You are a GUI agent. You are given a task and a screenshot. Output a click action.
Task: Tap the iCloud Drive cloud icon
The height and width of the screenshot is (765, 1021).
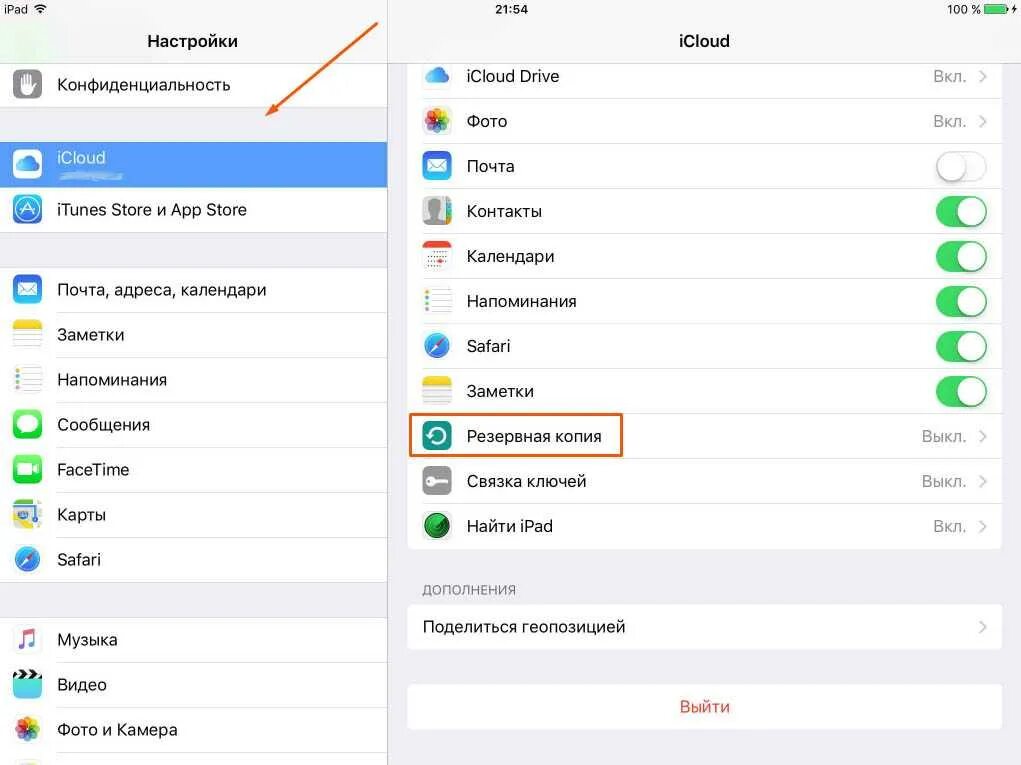pyautogui.click(x=437, y=76)
